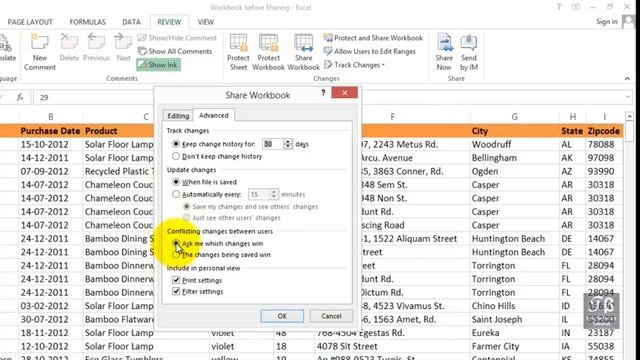640x360 pixels.
Task: Click the Cancel button
Action: point(331,316)
